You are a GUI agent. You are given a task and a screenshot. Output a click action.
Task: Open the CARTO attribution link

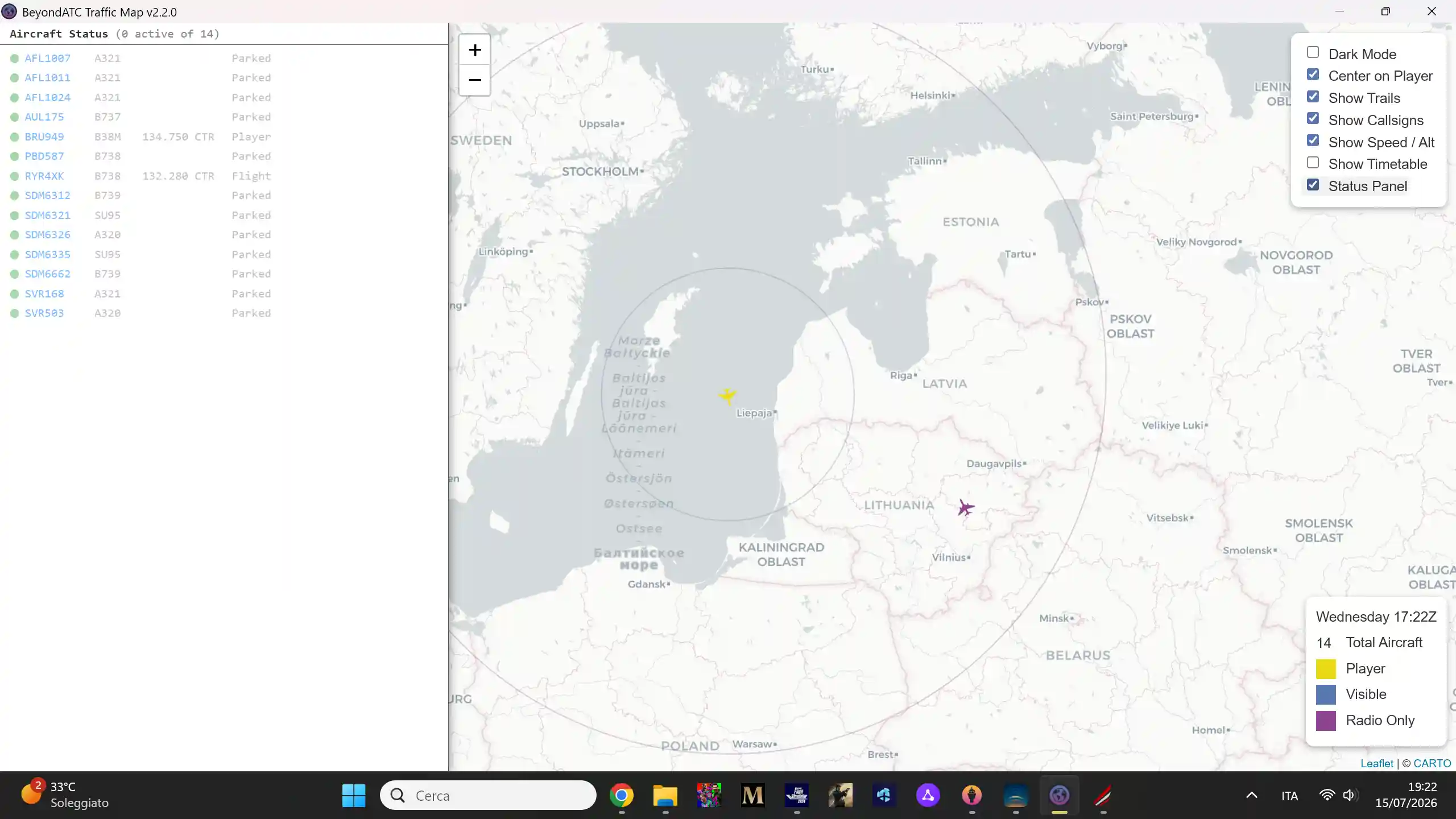coord(1432,763)
